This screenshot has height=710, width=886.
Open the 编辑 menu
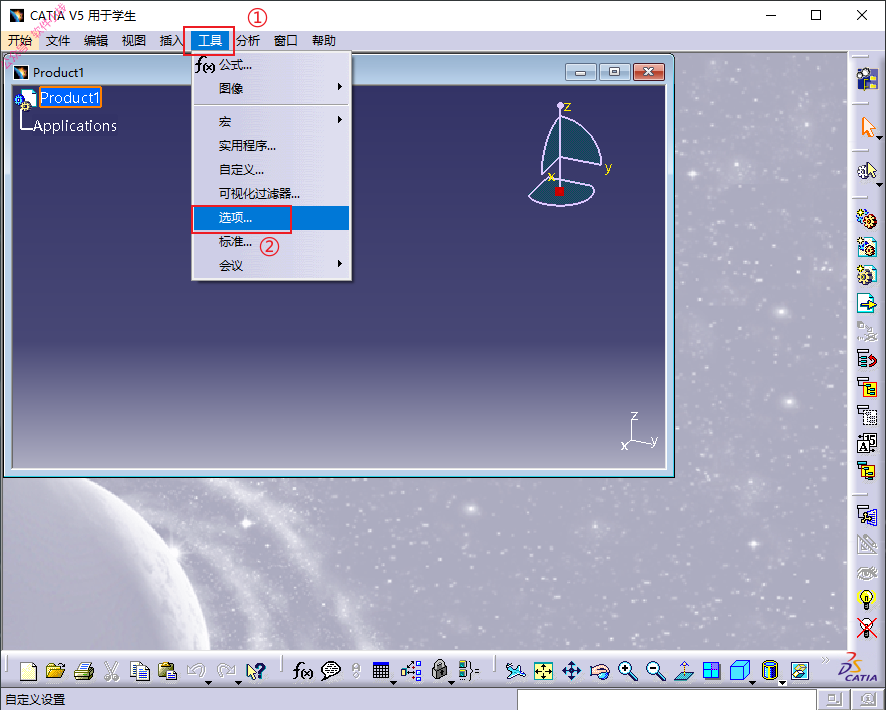95,40
